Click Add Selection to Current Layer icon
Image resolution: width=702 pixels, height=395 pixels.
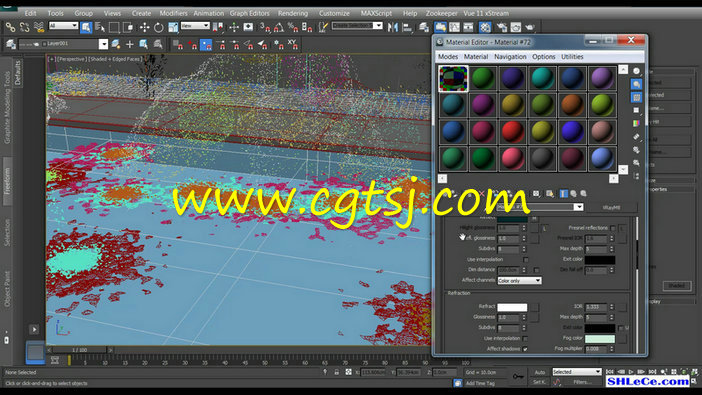[x=130, y=44]
